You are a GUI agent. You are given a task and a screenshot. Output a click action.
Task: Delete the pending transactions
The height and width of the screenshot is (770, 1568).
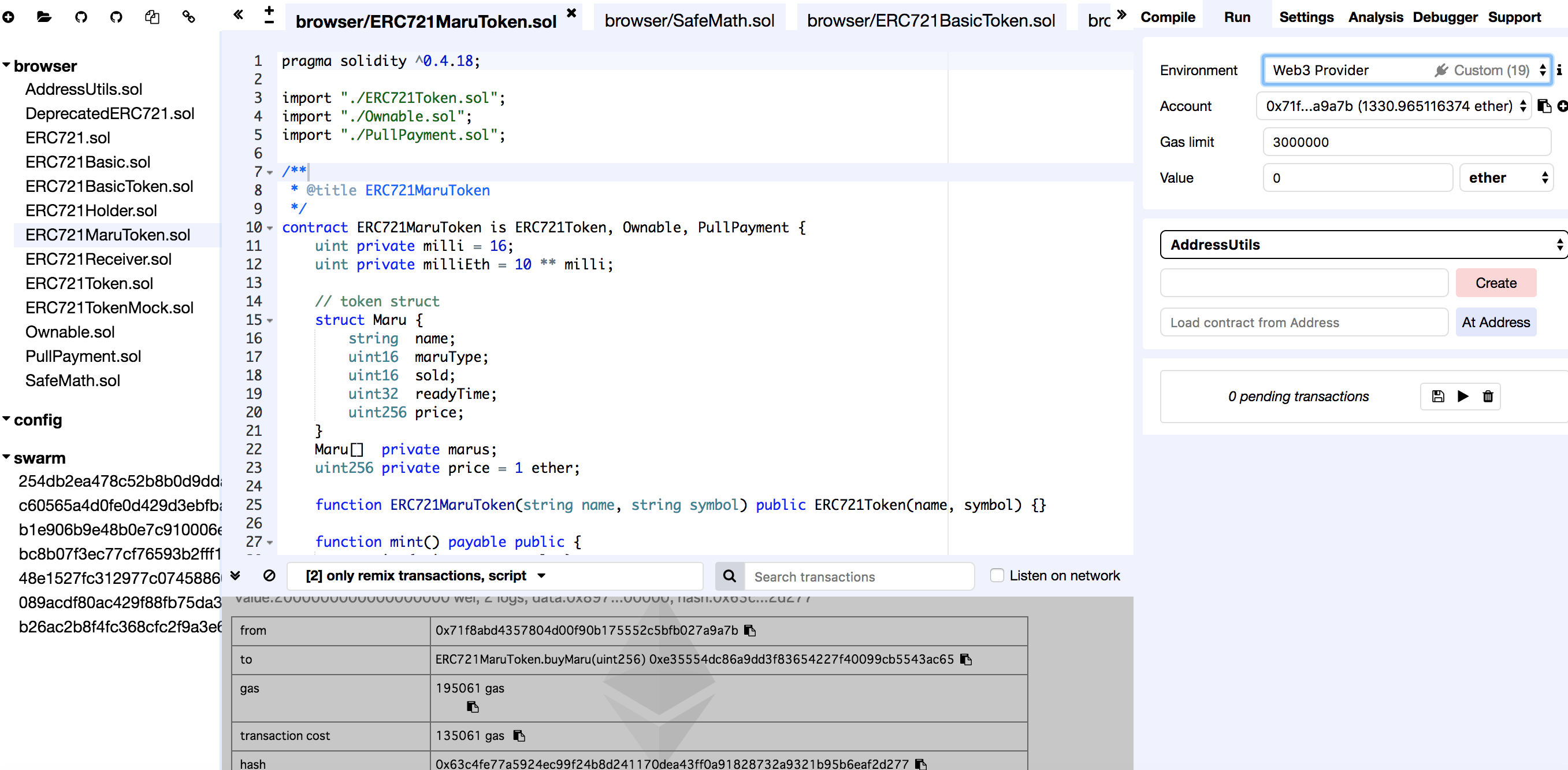point(1488,396)
